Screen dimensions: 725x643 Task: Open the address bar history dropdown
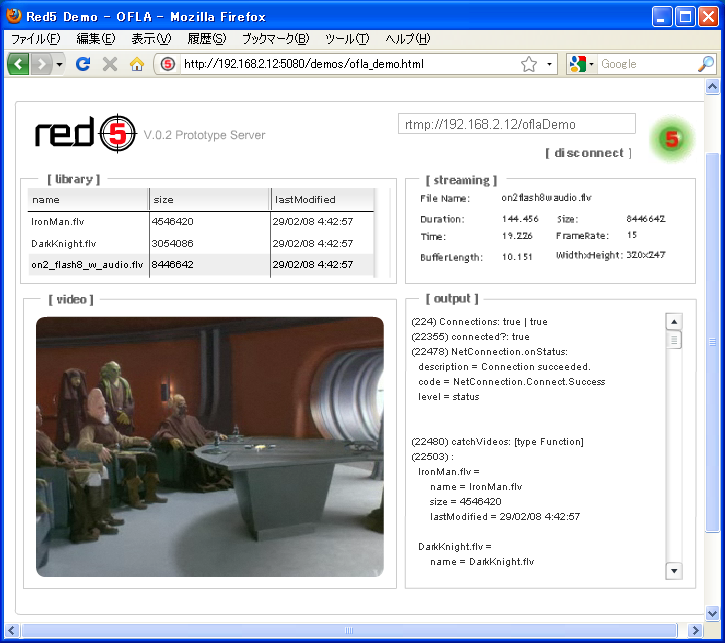click(549, 64)
